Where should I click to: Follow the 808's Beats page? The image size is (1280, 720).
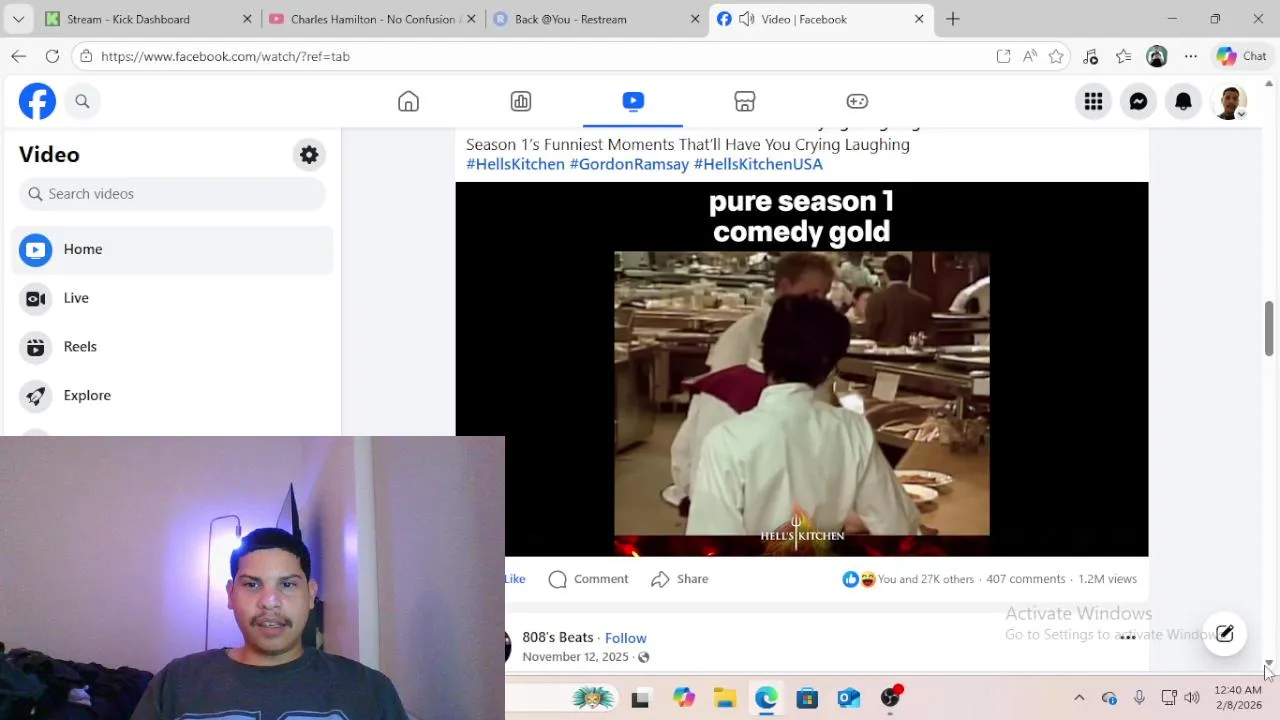(625, 638)
